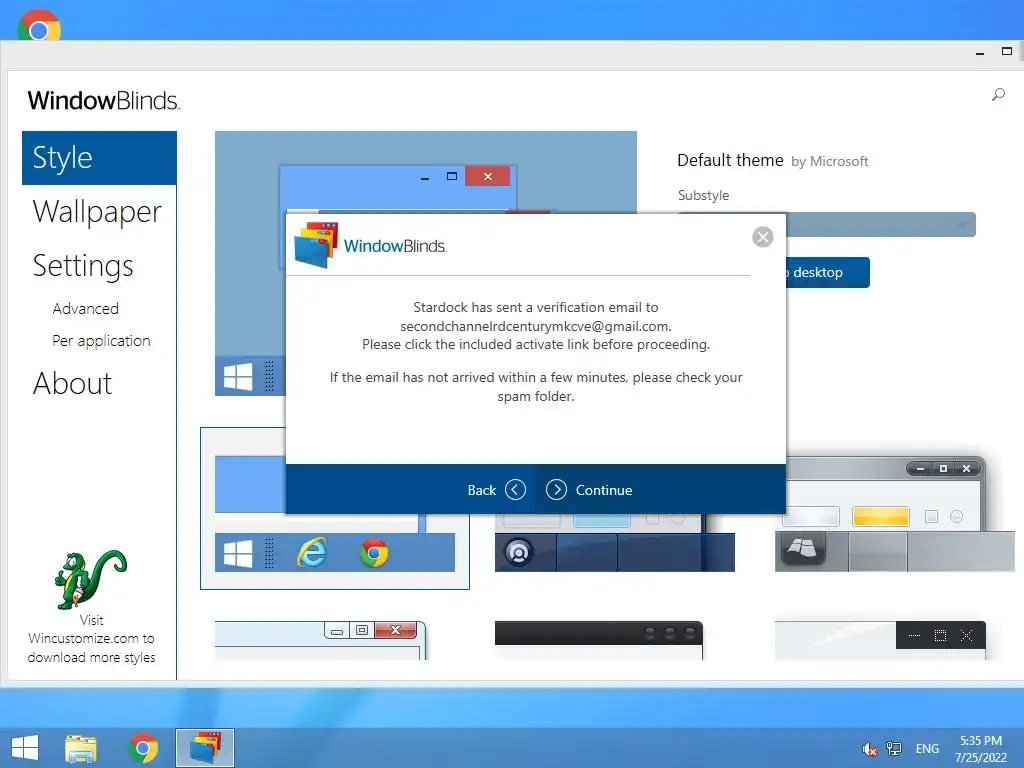This screenshot has width=1024, height=768.
Task: Launch Chrome from the taskbar
Action: [x=144, y=748]
